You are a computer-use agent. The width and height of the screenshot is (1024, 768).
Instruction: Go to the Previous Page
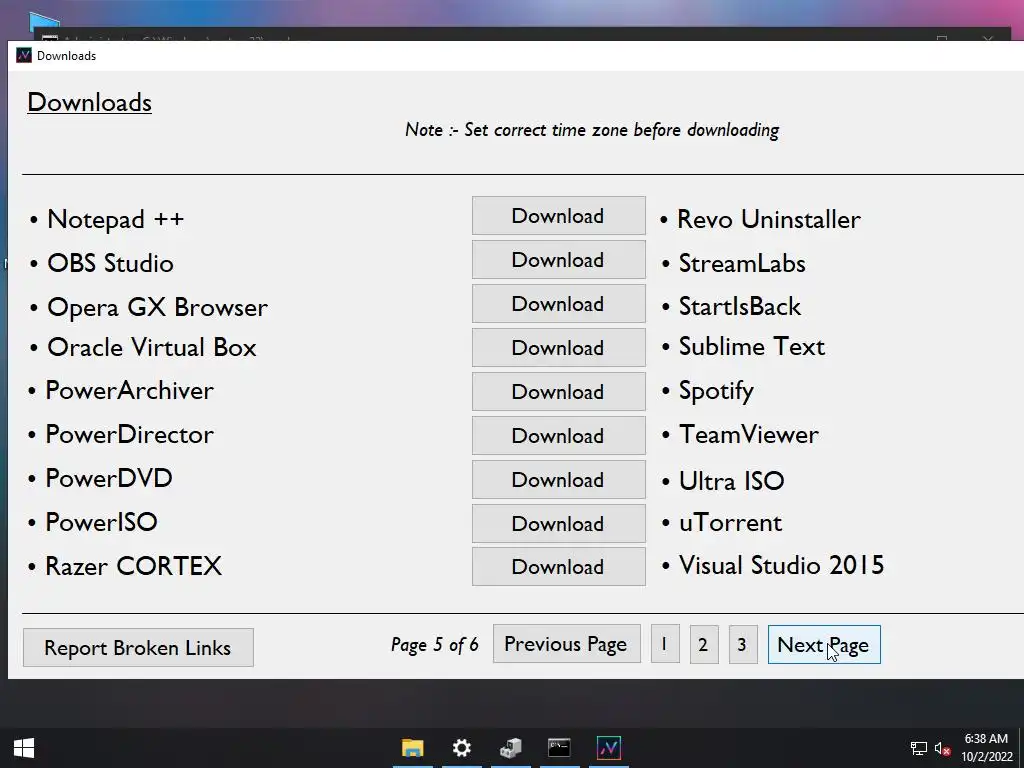click(566, 644)
